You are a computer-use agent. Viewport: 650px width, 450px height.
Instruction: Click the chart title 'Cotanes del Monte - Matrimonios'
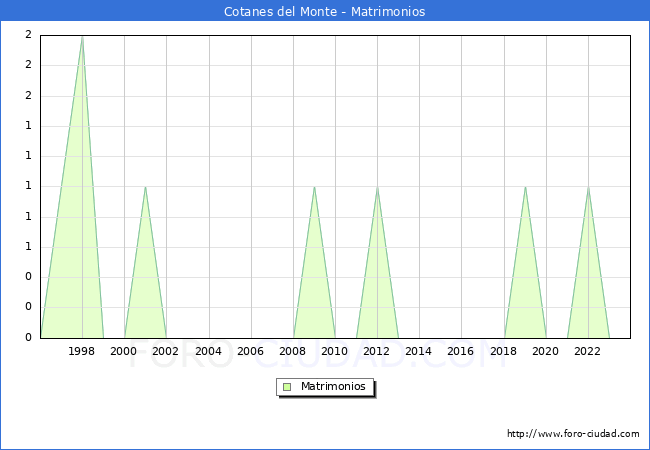[325, 11]
